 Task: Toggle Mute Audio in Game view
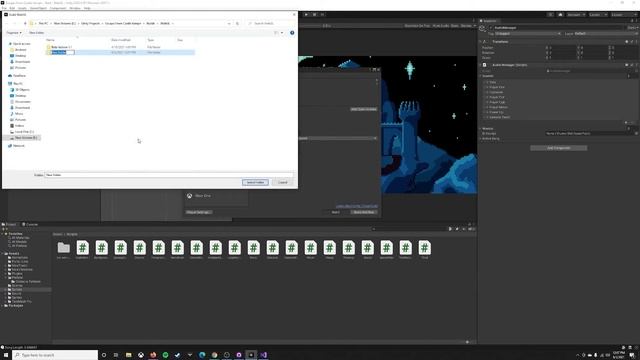[440, 26]
